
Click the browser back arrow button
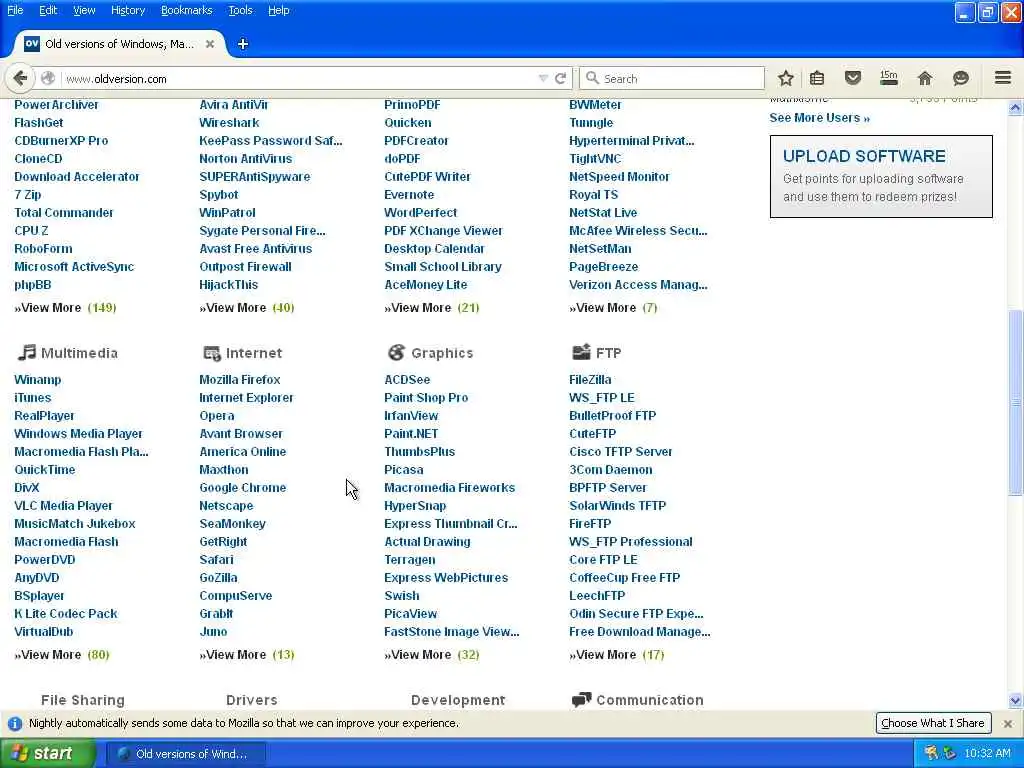(x=20, y=78)
